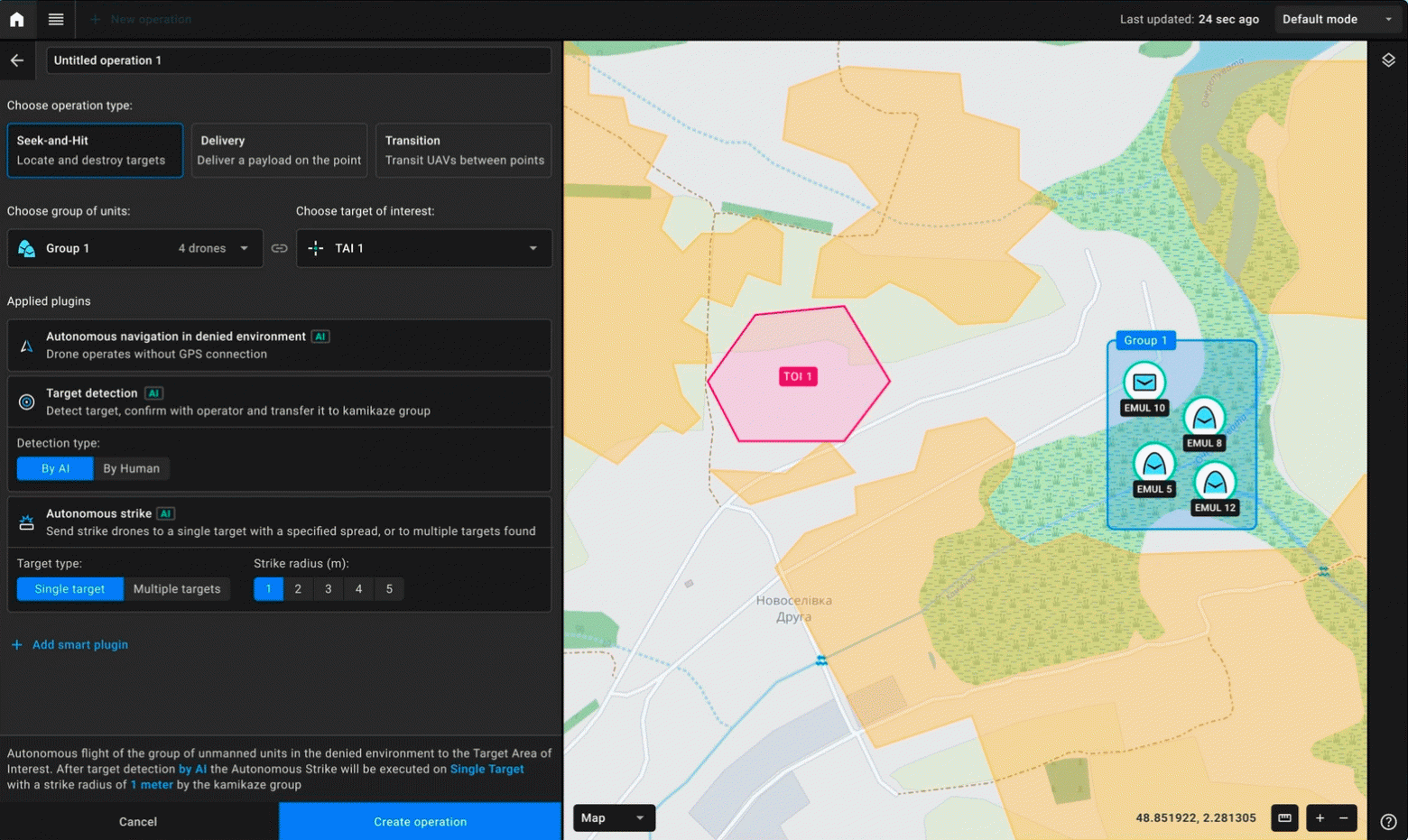Viewport: 1408px width, 840px height.
Task: Set strike radius to 5 meters
Action: click(x=389, y=589)
